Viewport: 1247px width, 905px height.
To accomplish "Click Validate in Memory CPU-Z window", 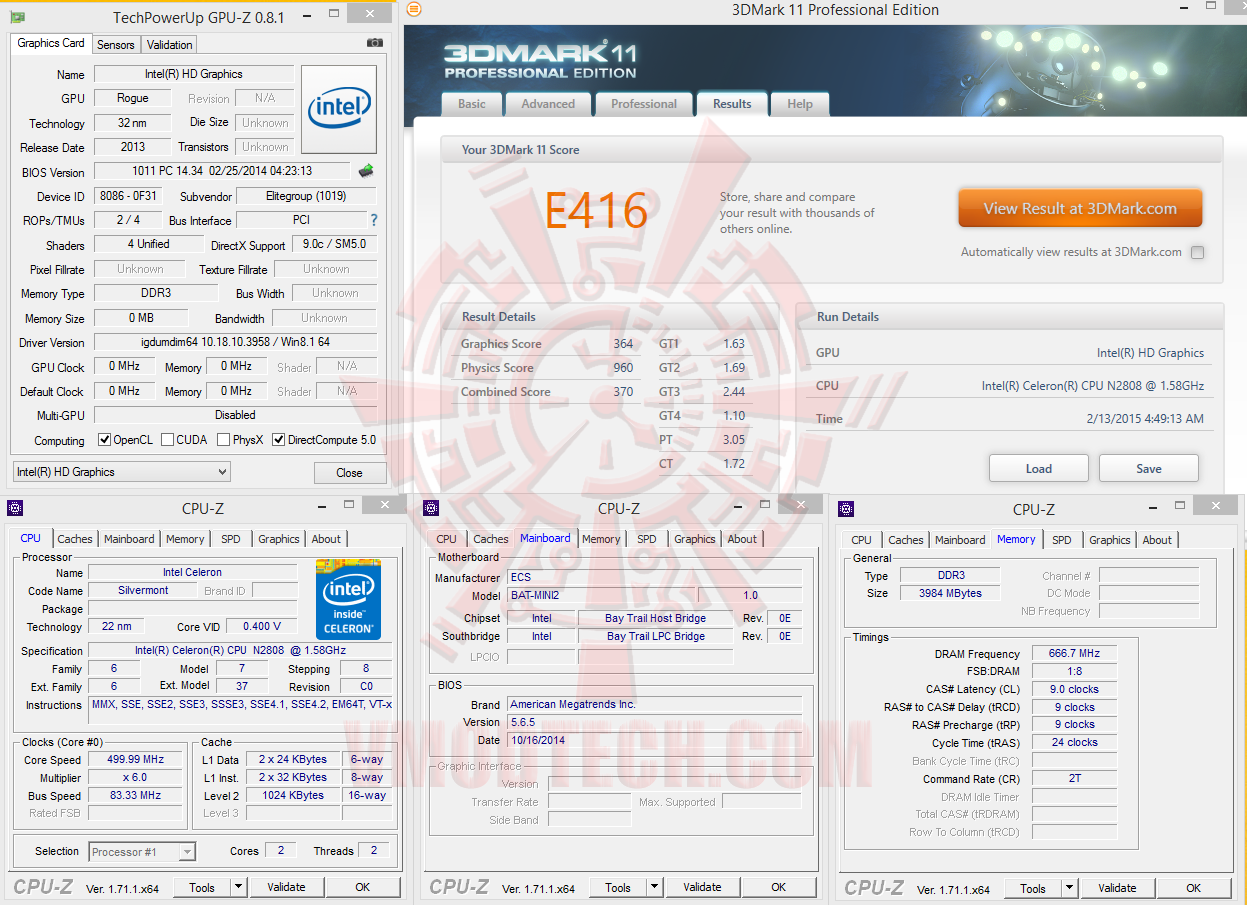I will pos(1117,888).
